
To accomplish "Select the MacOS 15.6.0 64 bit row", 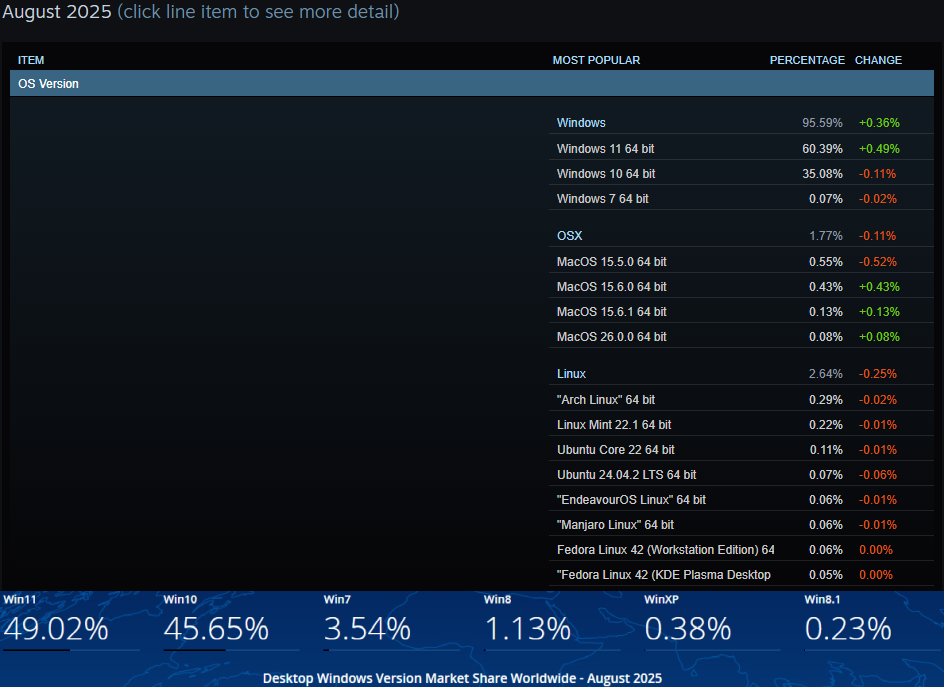I will coord(741,287).
